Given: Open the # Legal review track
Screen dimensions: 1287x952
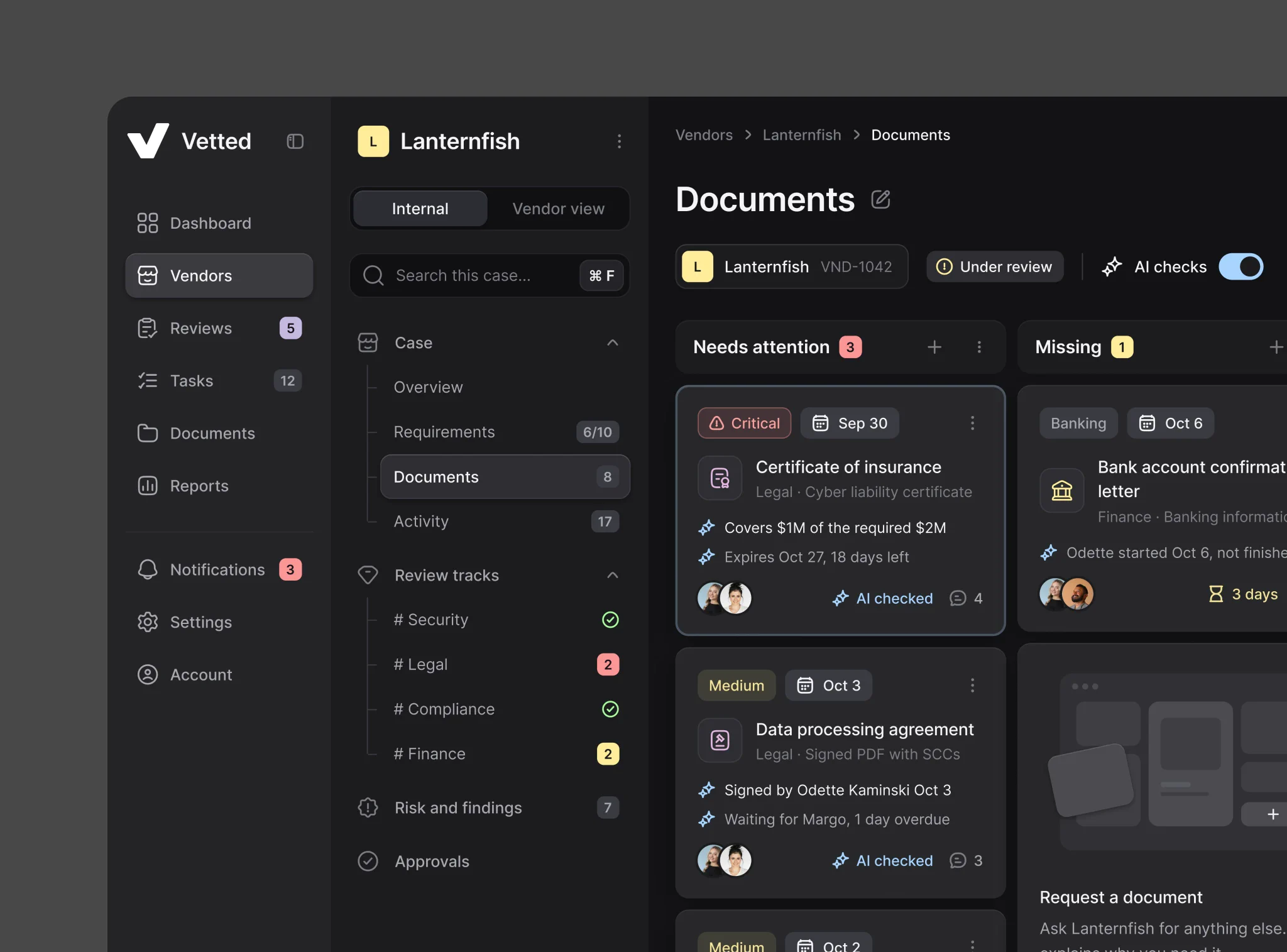Looking at the screenshot, I should coord(505,664).
